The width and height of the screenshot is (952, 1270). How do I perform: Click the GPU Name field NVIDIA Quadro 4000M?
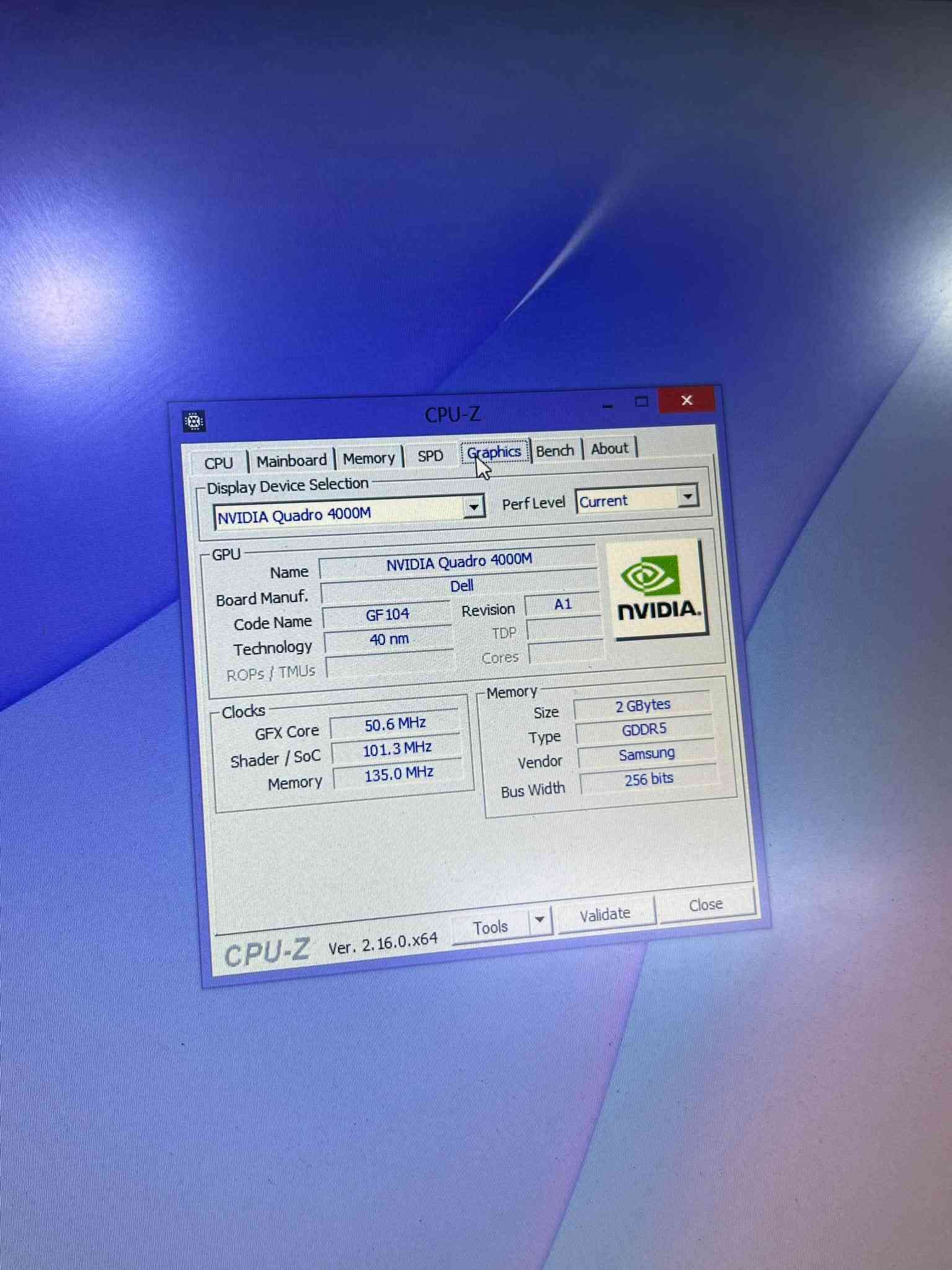[x=459, y=561]
